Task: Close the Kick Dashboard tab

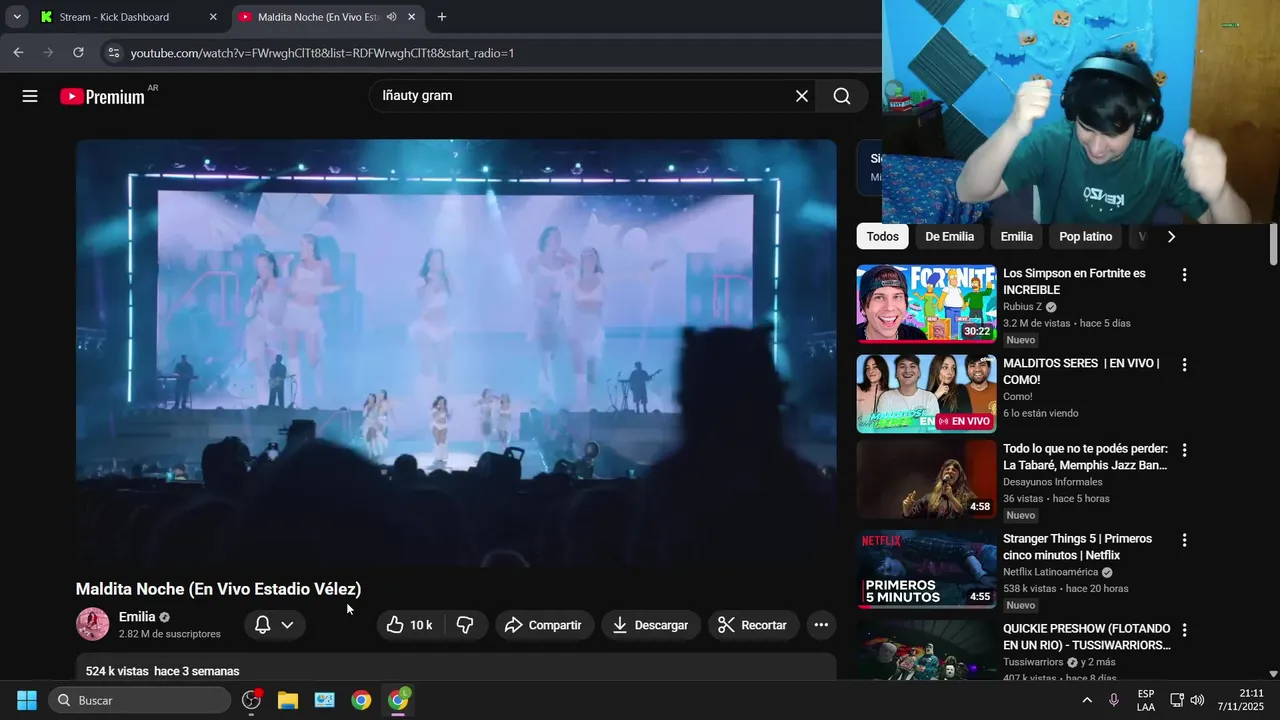Action: pos(213,17)
